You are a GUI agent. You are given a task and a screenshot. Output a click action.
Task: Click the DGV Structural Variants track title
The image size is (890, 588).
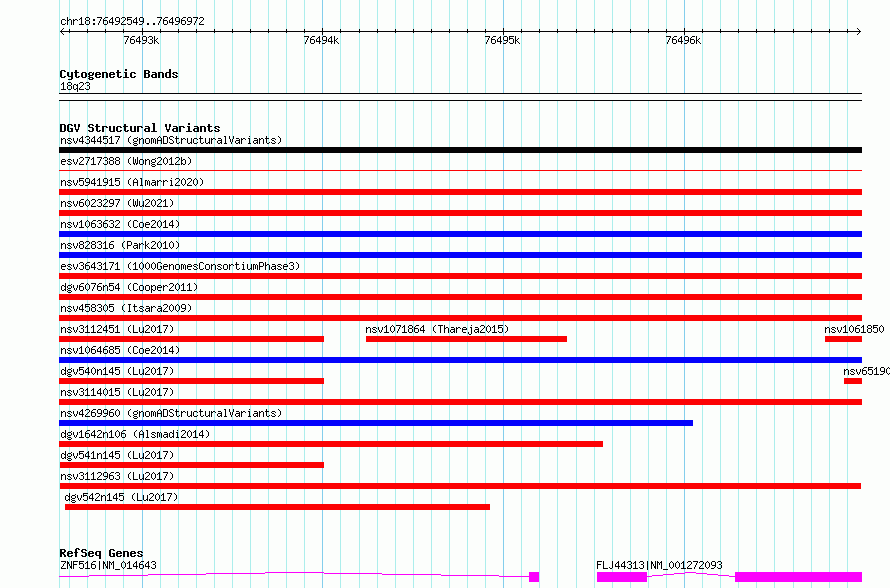coord(140,128)
